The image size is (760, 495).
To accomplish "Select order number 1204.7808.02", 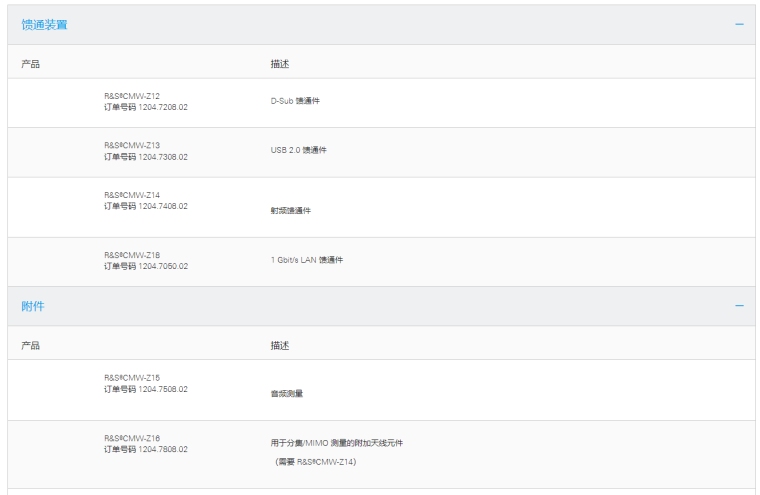I will pos(163,449).
